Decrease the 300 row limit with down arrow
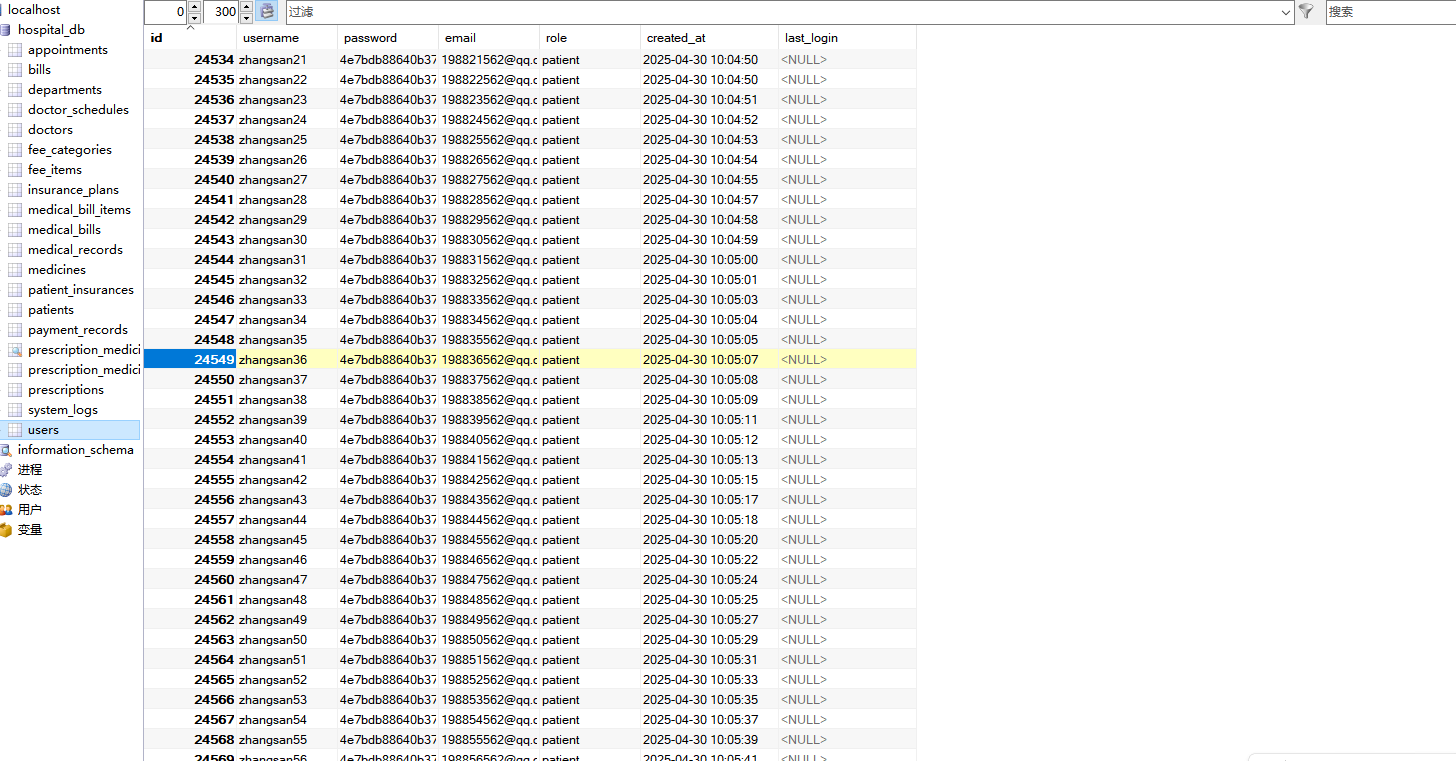Screen dimensions: 1456x761 coord(246,18)
